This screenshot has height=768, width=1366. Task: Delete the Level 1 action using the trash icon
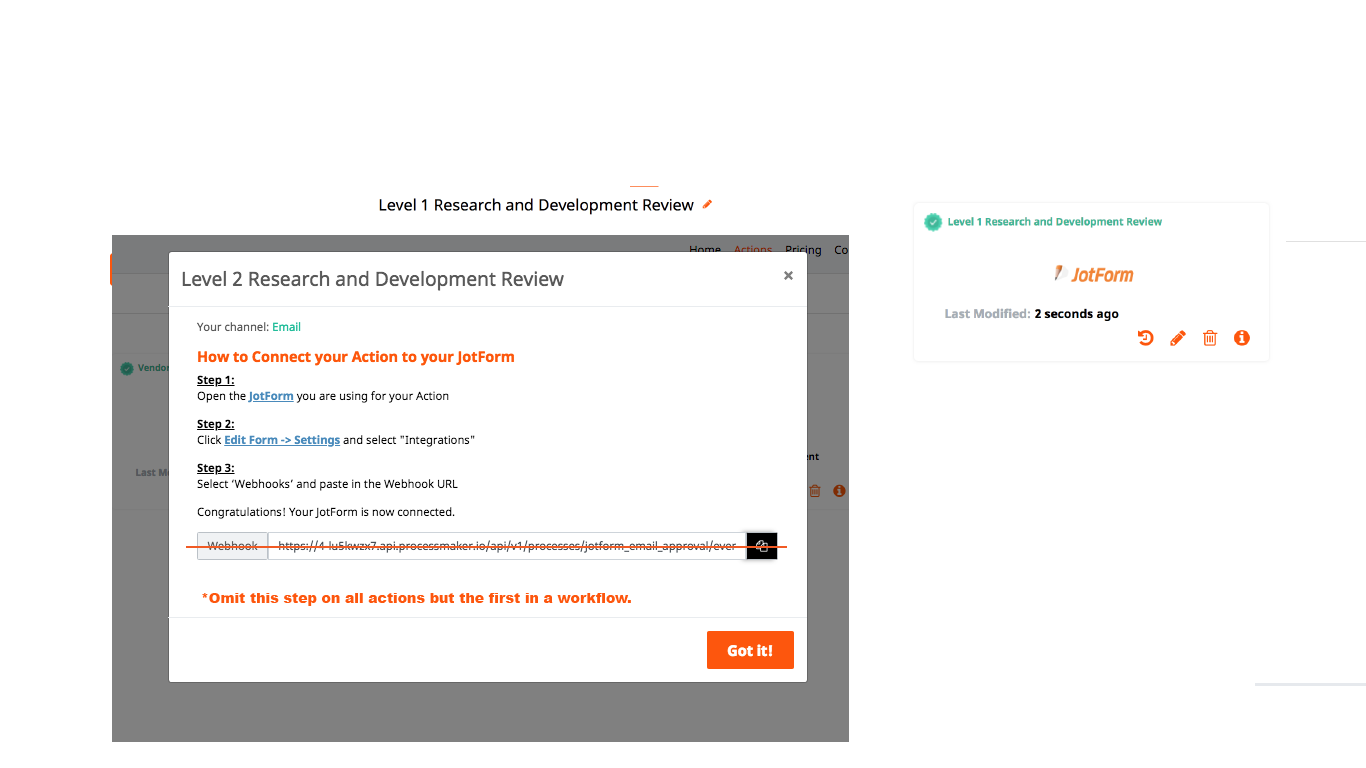1210,338
